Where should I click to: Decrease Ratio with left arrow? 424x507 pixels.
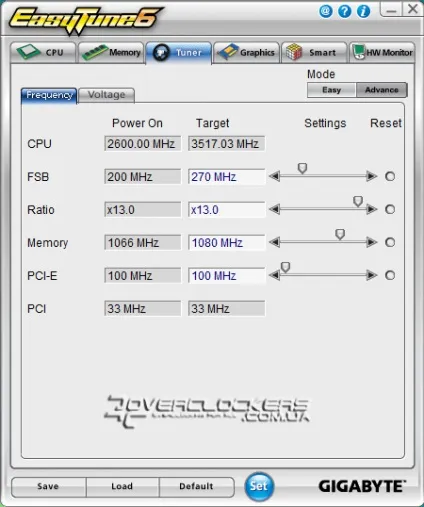pos(274,209)
